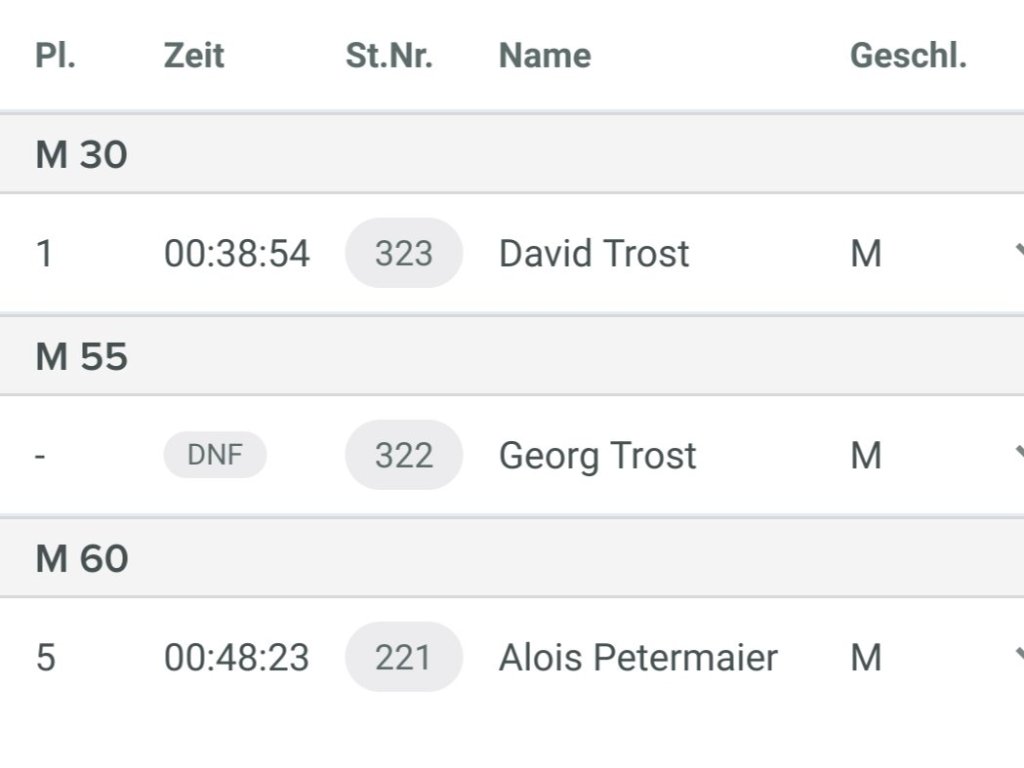
Task: Click start number badge 323
Action: pos(404,253)
